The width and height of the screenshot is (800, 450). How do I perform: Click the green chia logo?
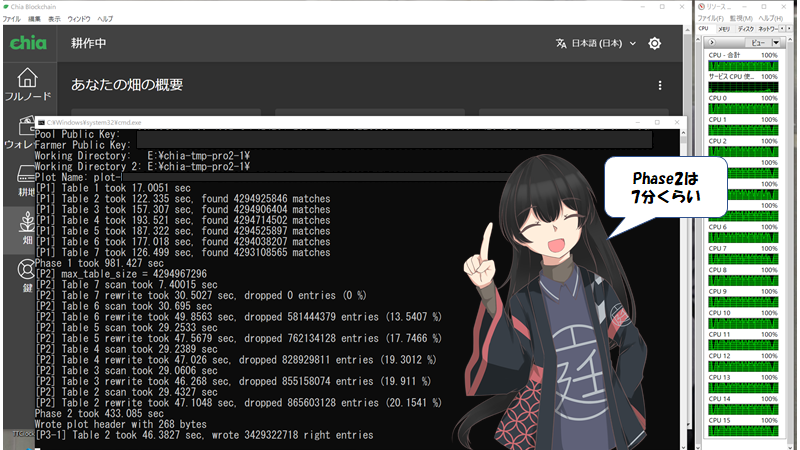coord(28,43)
